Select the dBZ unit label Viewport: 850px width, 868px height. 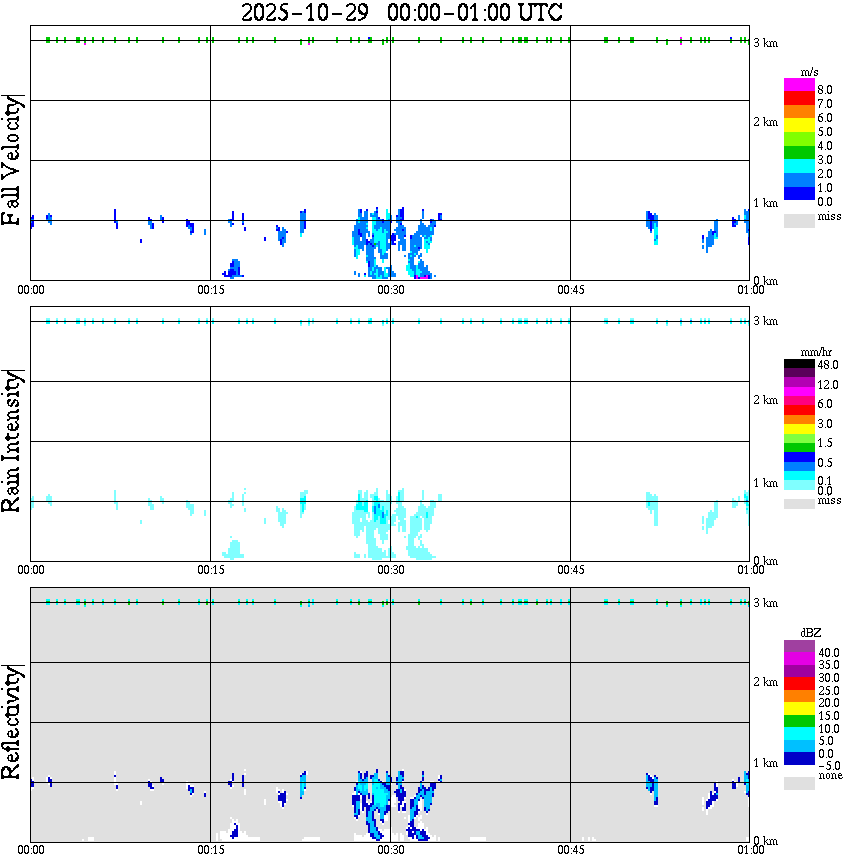[810, 632]
